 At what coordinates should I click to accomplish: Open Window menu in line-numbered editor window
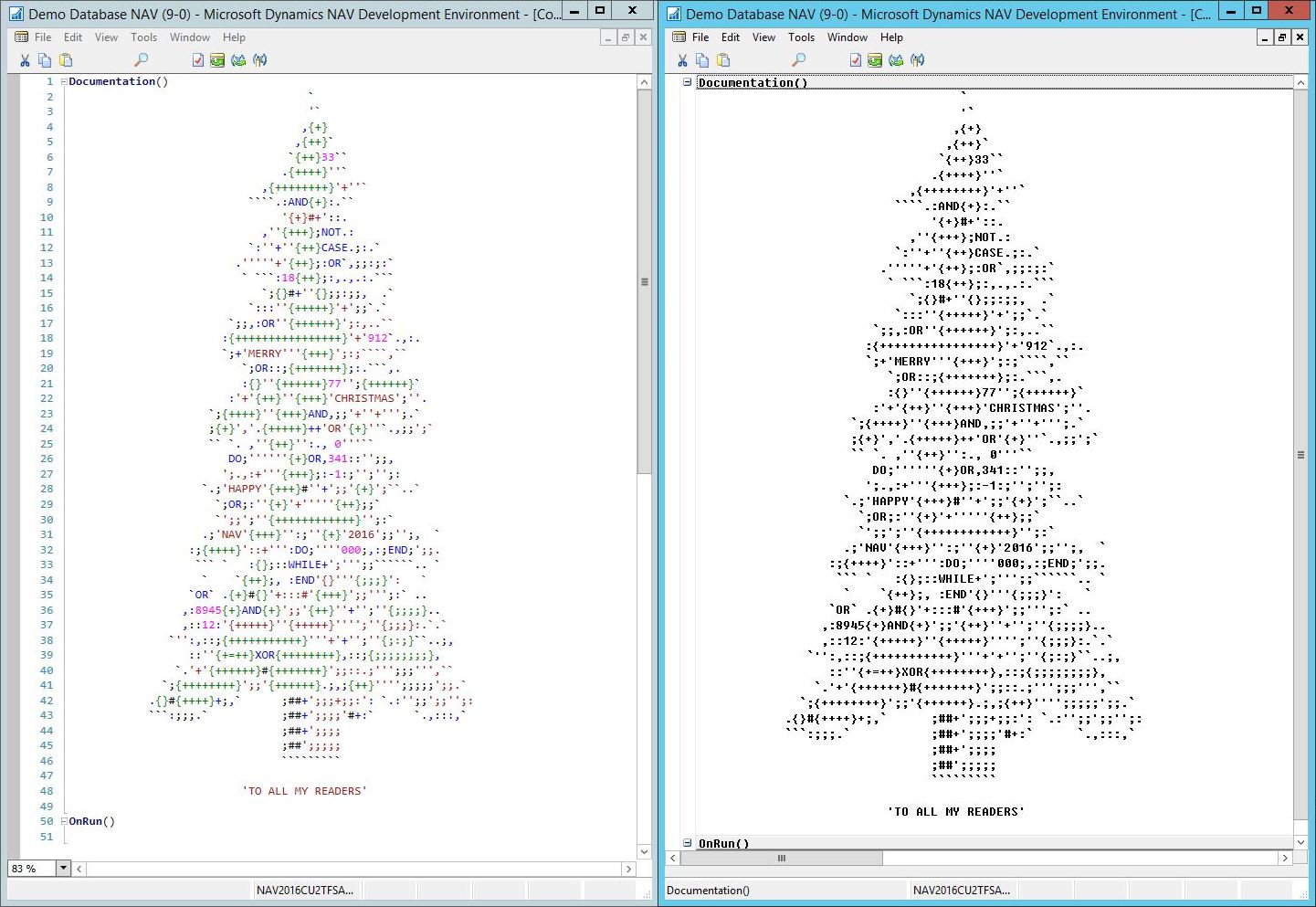coord(190,37)
